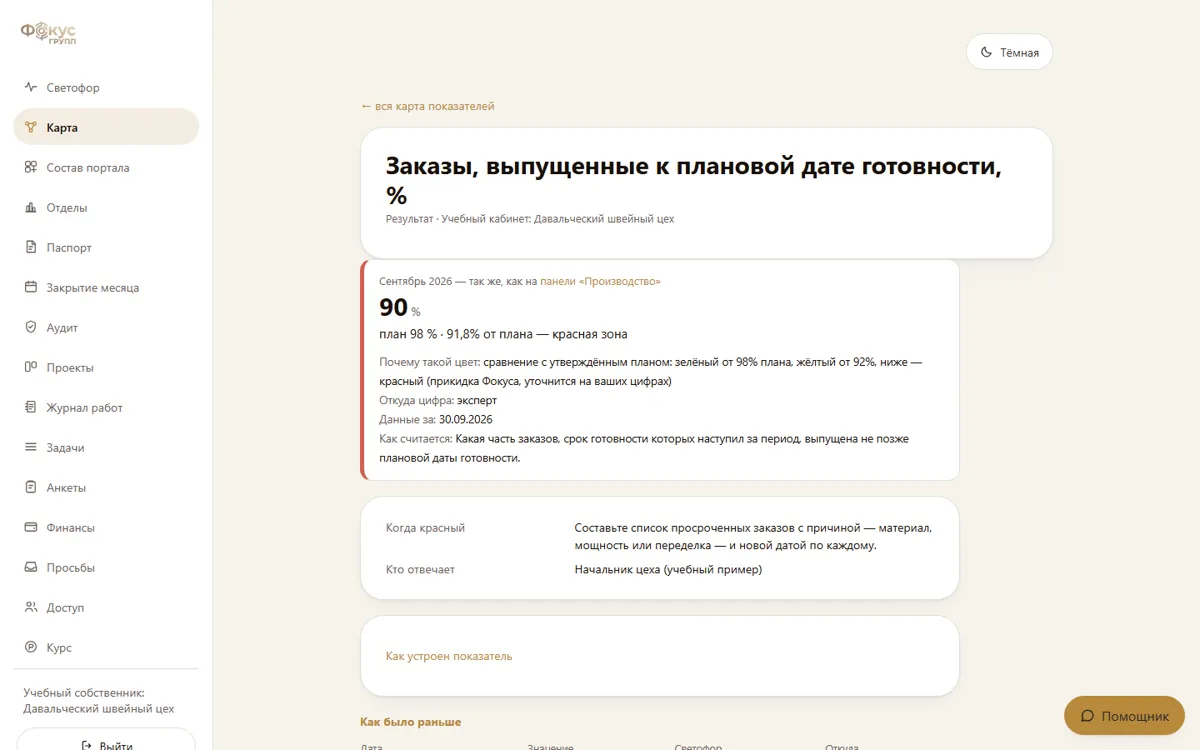Follow the вся карта показателей back link

pos(427,106)
